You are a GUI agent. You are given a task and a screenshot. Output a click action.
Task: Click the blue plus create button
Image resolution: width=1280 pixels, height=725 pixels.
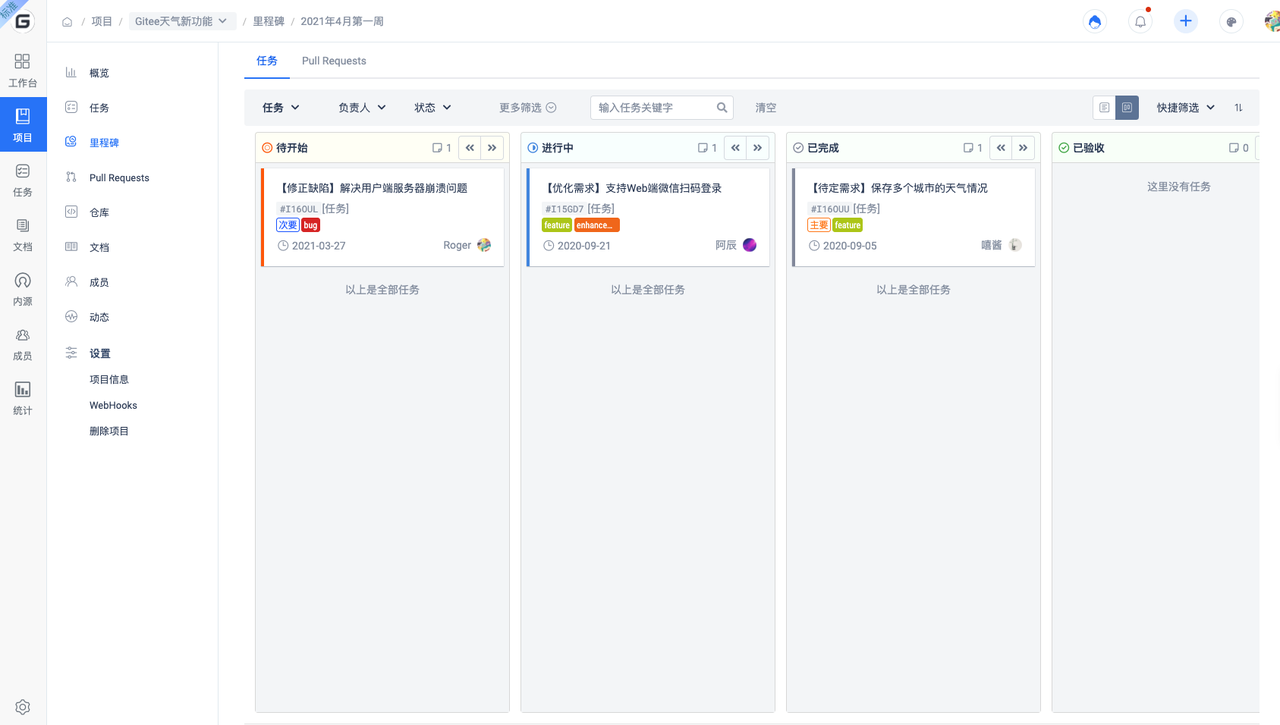coord(1185,21)
